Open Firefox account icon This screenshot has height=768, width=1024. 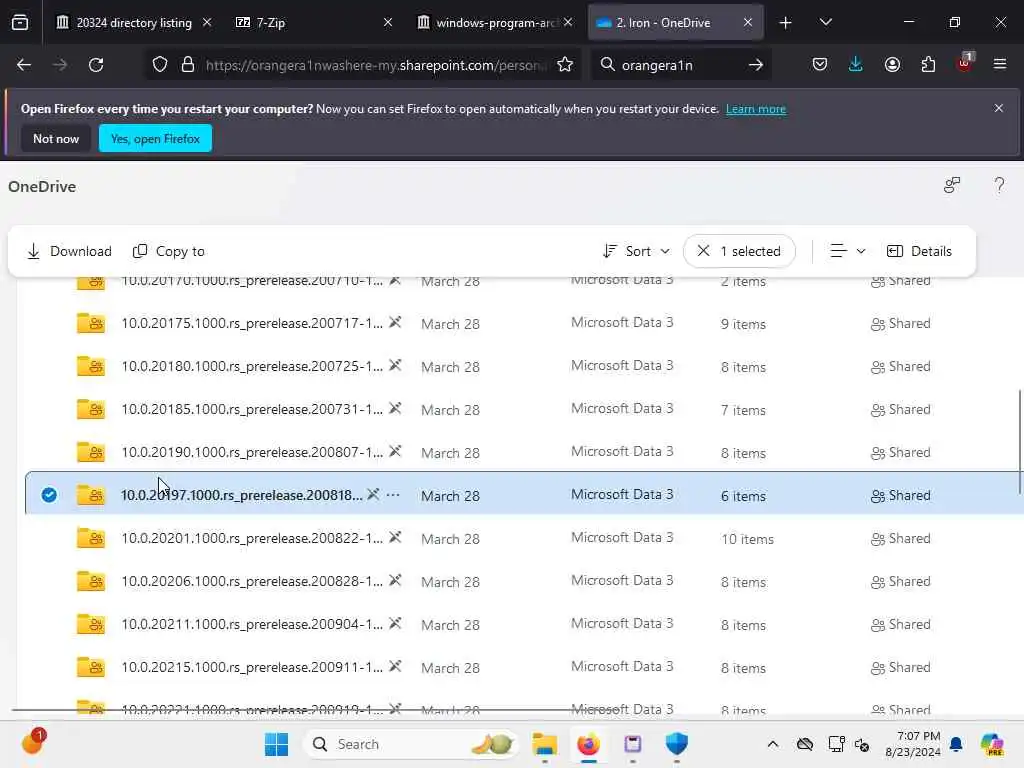click(x=892, y=65)
